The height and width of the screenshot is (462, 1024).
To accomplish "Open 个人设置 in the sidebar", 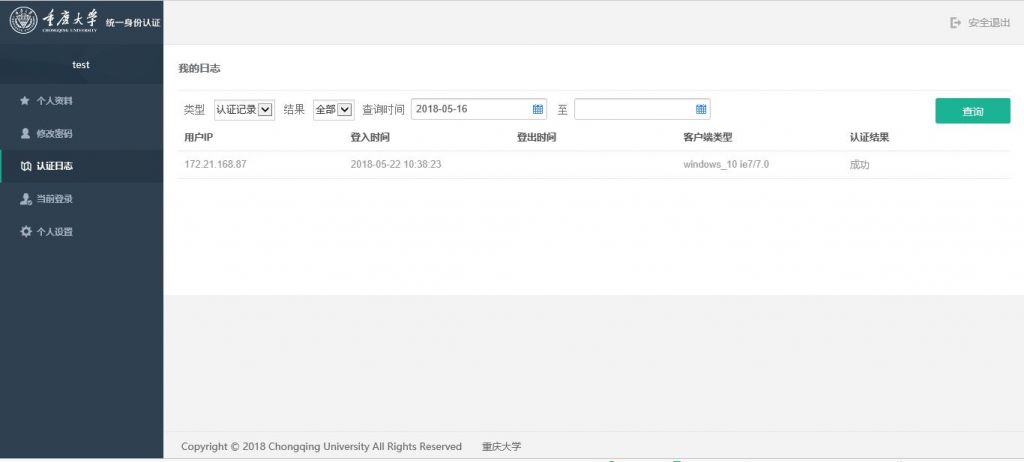I will [55, 232].
